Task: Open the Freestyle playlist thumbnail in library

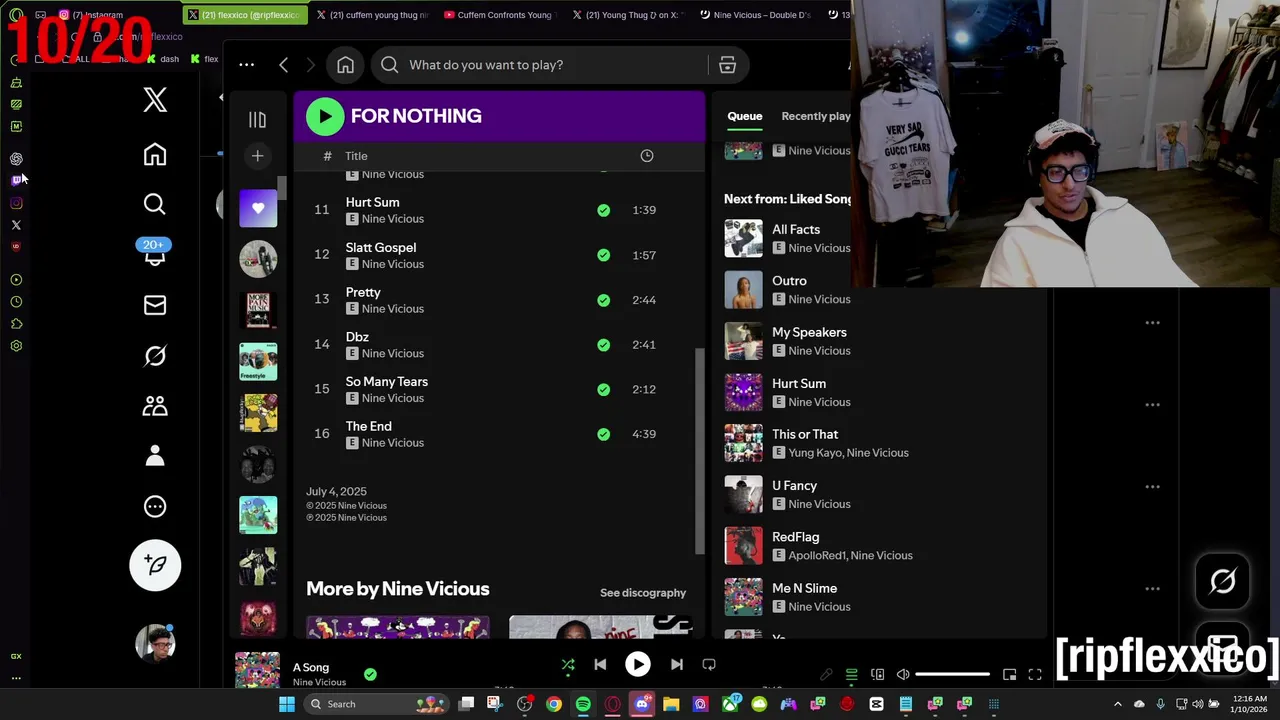Action: click(258, 361)
